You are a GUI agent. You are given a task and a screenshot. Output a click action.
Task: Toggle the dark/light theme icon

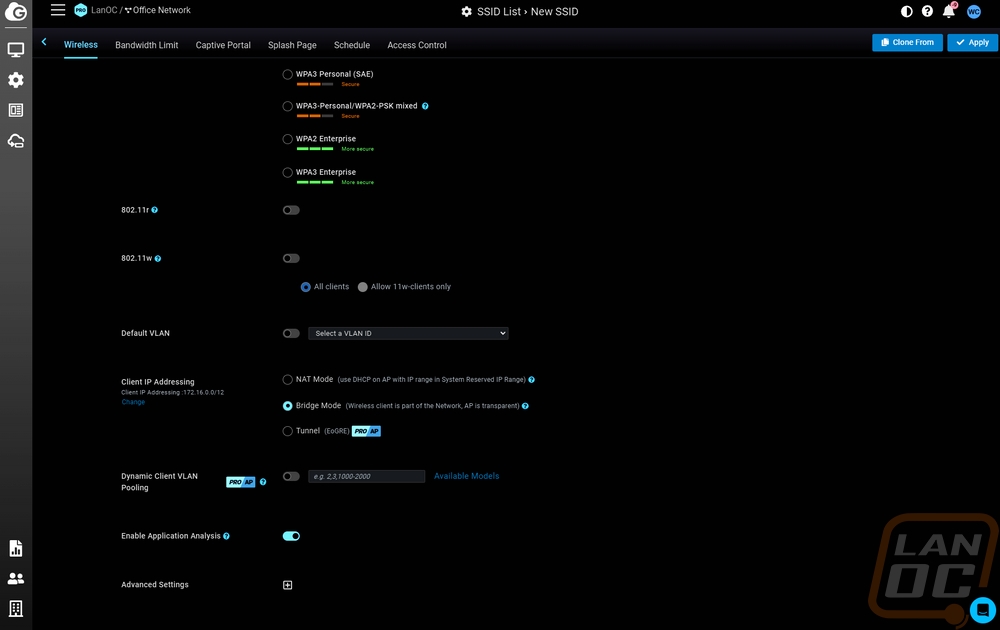pyautogui.click(x=907, y=12)
